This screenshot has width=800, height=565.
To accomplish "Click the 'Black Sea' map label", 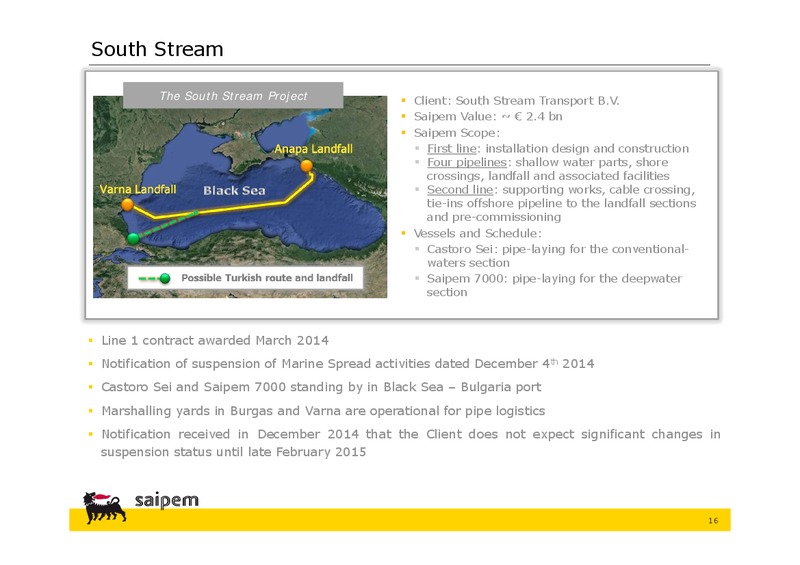I will [x=234, y=191].
